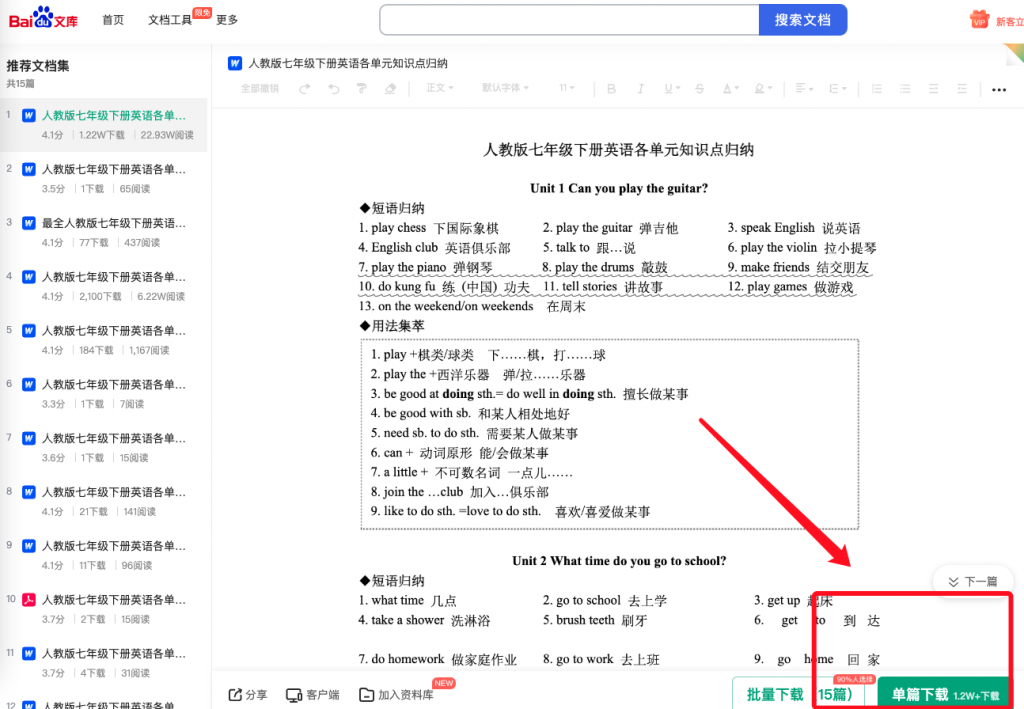Open list item 2 with 65阅读
The image size is (1024, 709).
(104, 178)
